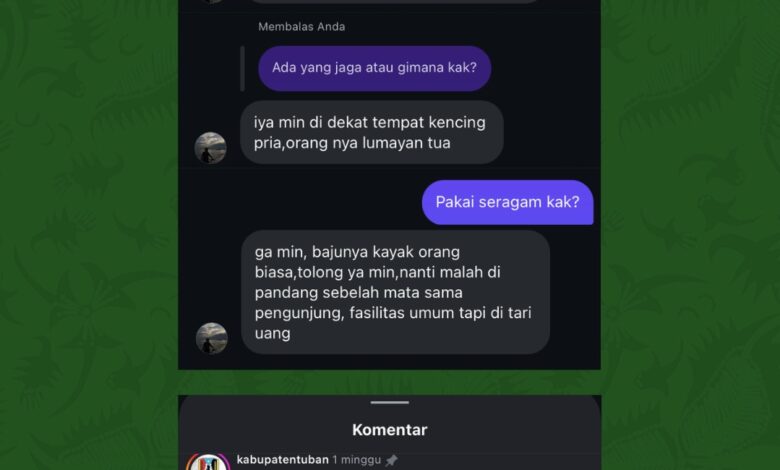Open the kabupatentuban username link

(283, 460)
